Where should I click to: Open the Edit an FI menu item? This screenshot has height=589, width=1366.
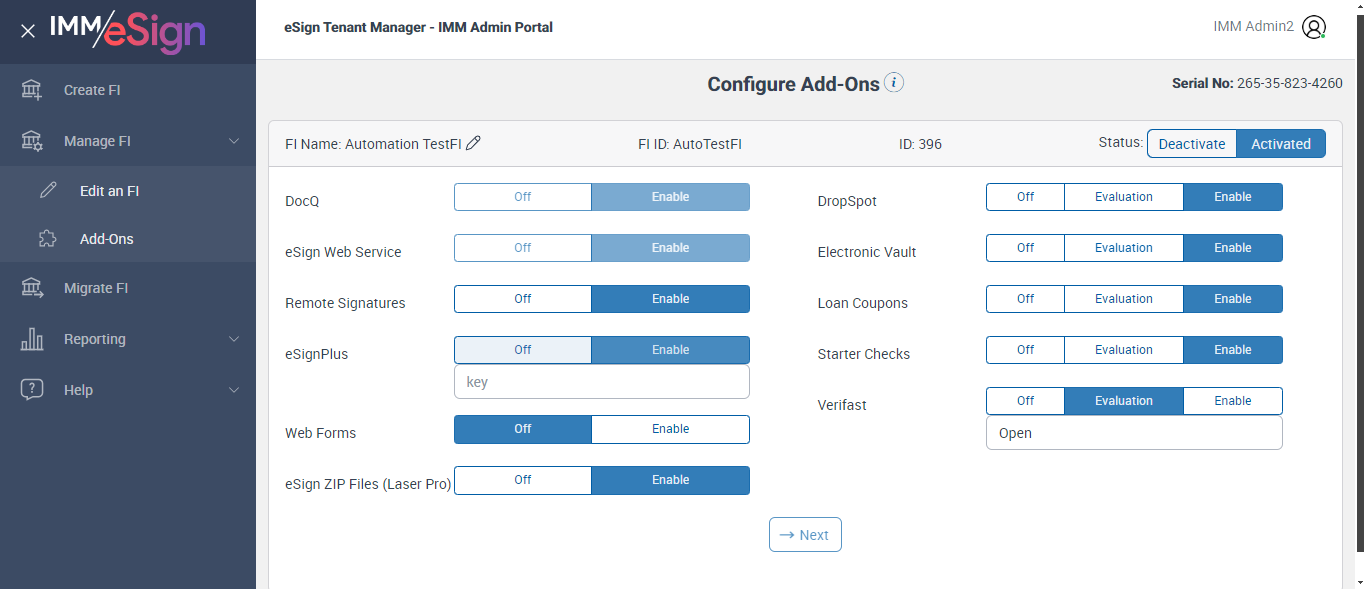109,191
